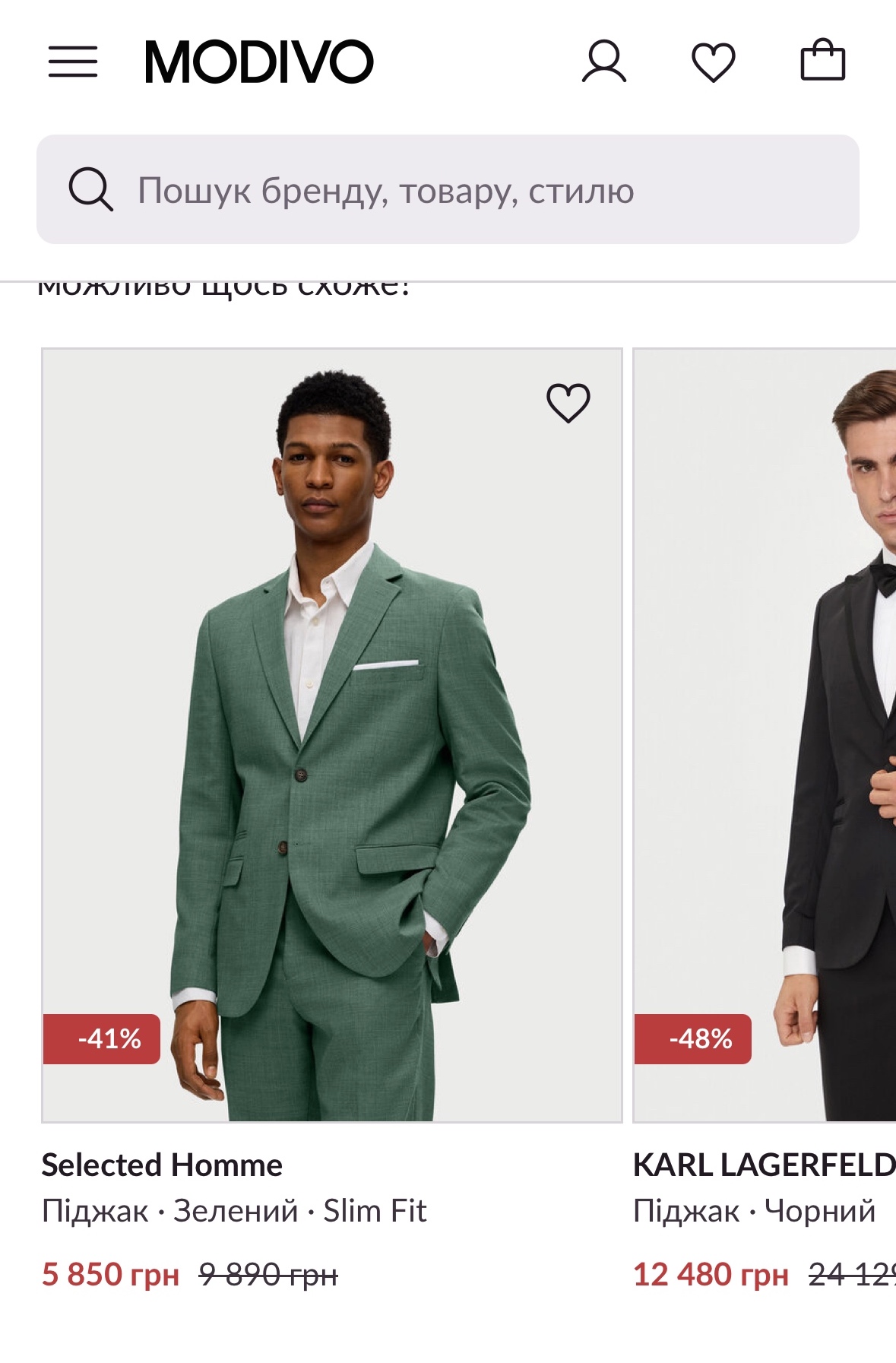Click the Піджак · Чорний description
Viewport: 896px width, 1363px height.
754,1210
